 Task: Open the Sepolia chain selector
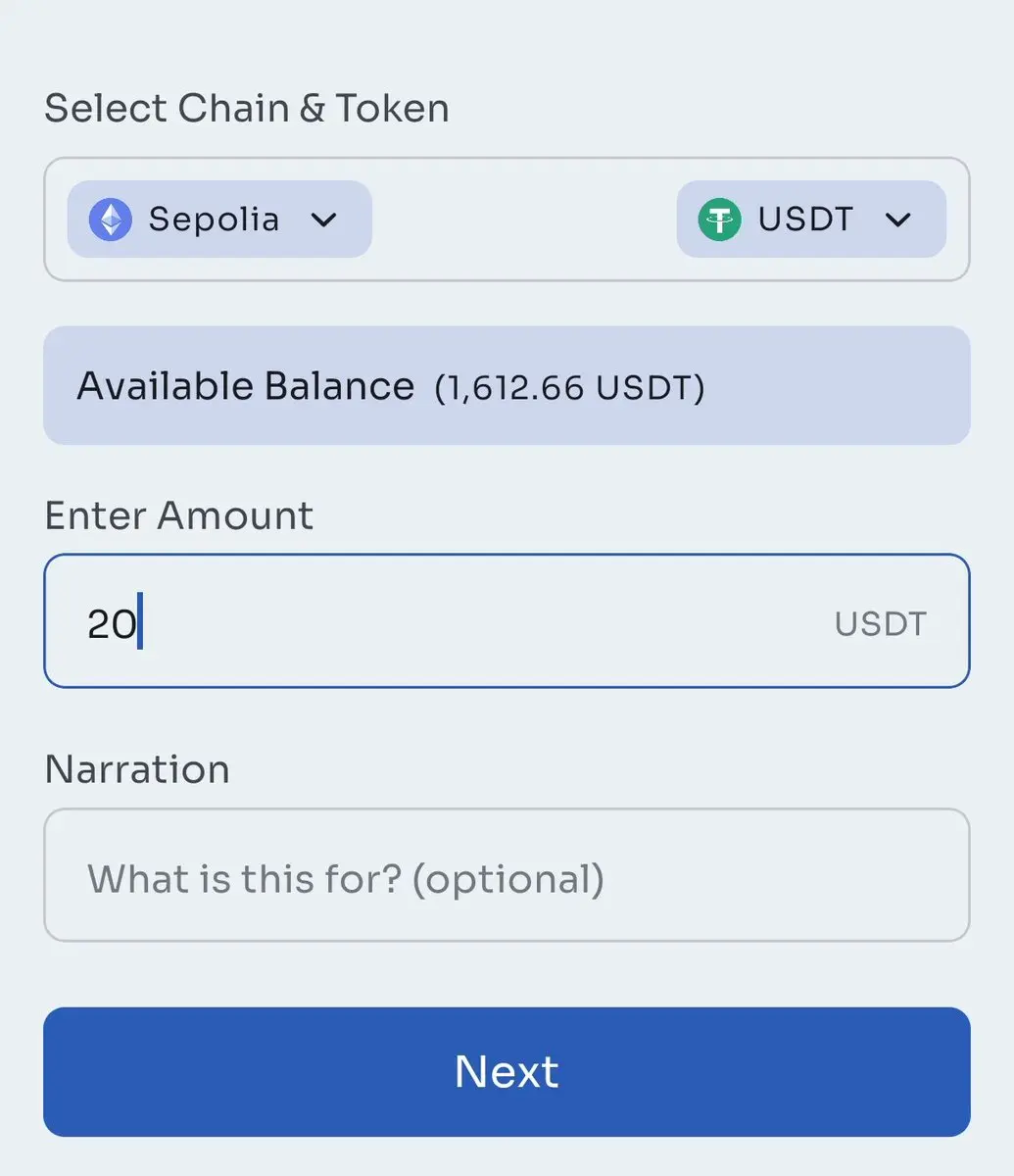pyautogui.click(x=218, y=220)
